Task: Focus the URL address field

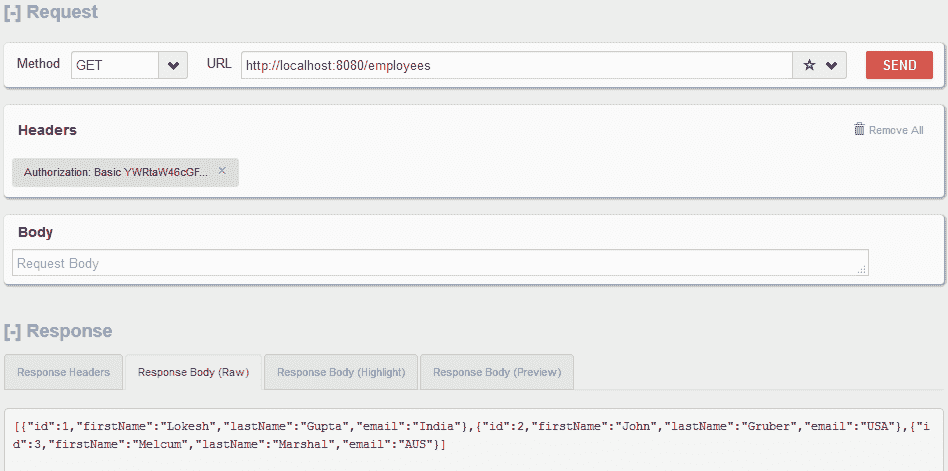Action: (x=515, y=66)
